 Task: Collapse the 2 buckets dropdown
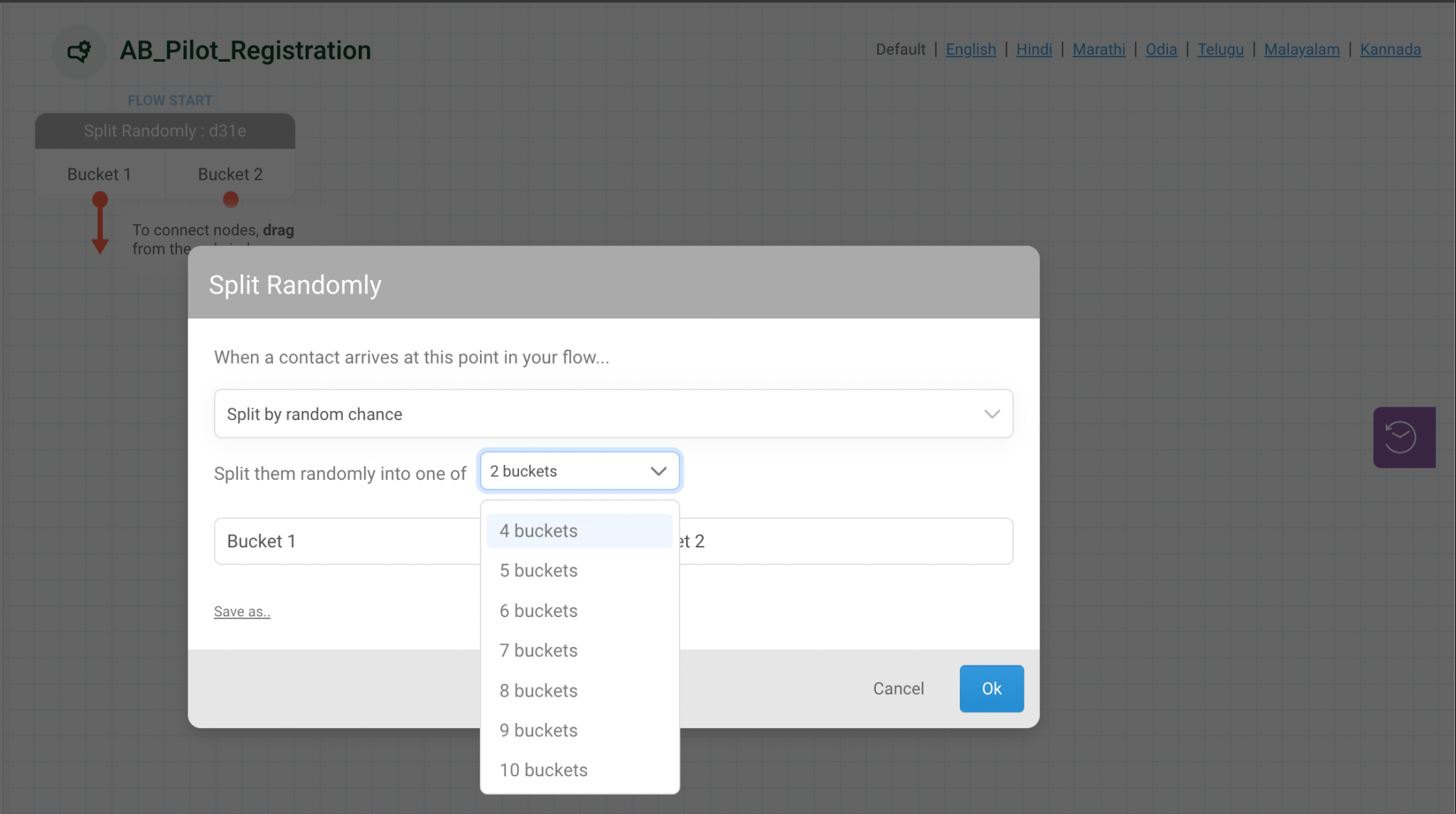[x=579, y=471]
